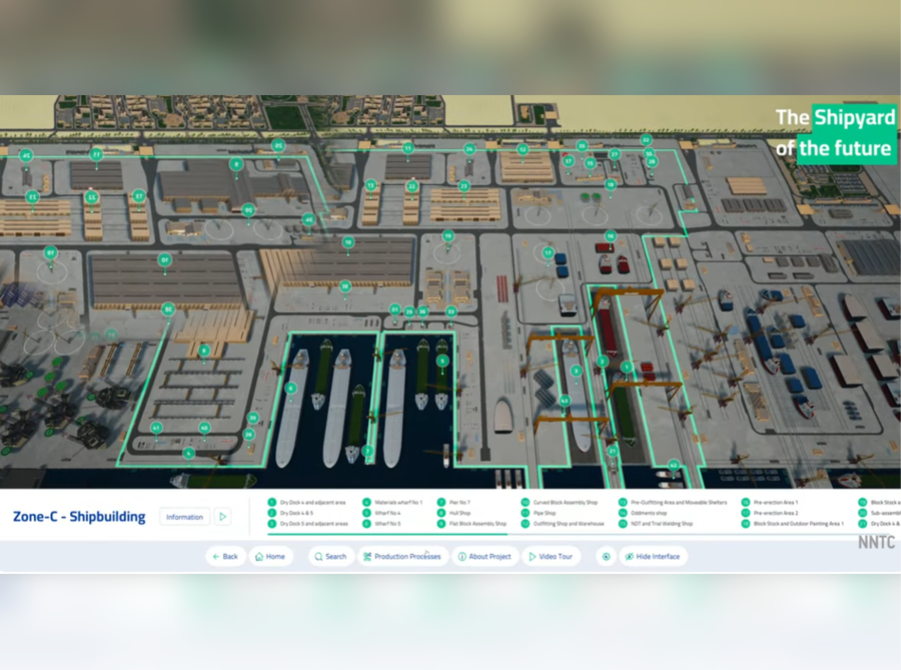This screenshot has width=901, height=670.
Task: Click map marker 17 on the shipyard
Action: 547,253
